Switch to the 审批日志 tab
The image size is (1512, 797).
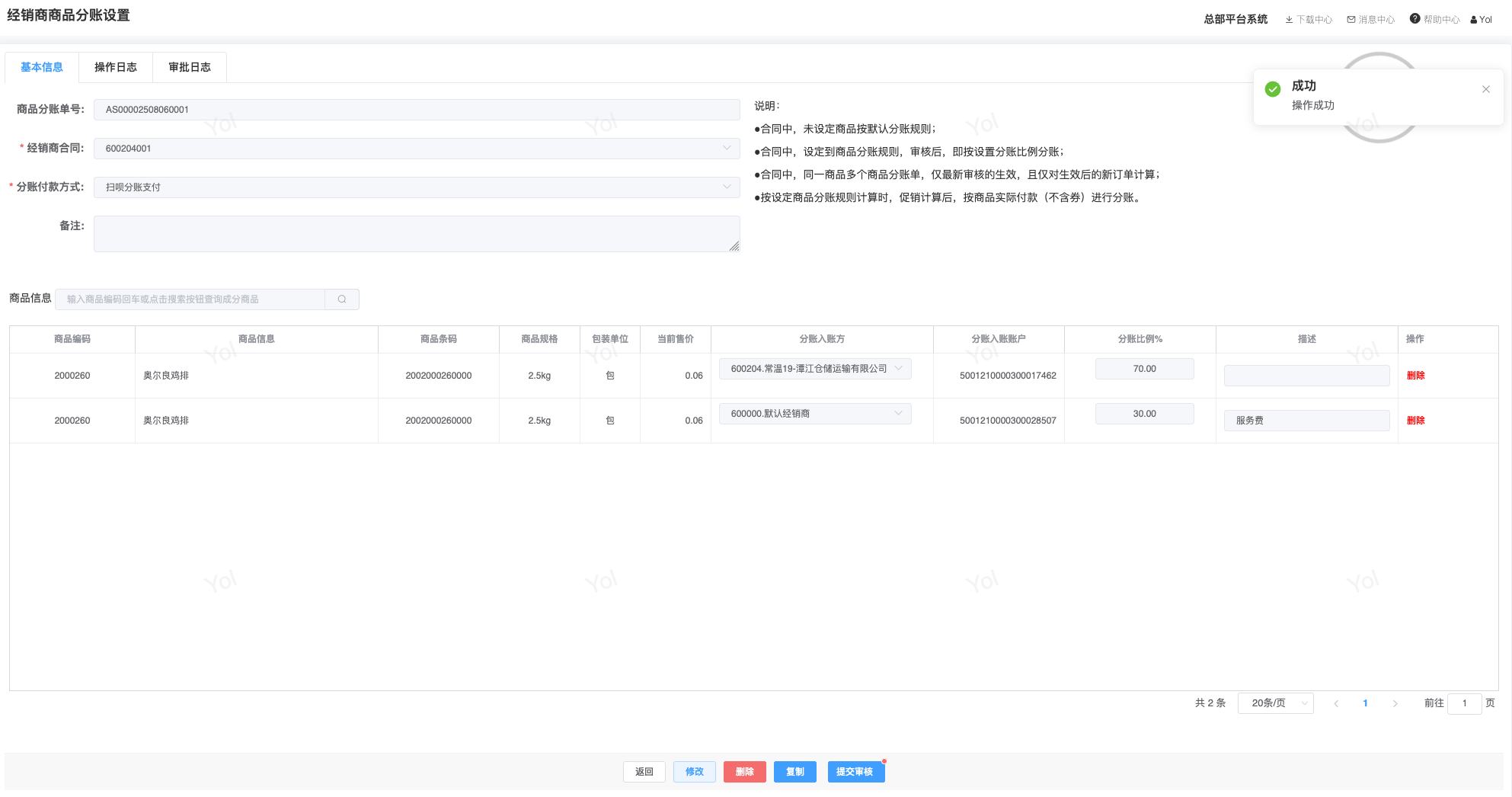[x=190, y=67]
